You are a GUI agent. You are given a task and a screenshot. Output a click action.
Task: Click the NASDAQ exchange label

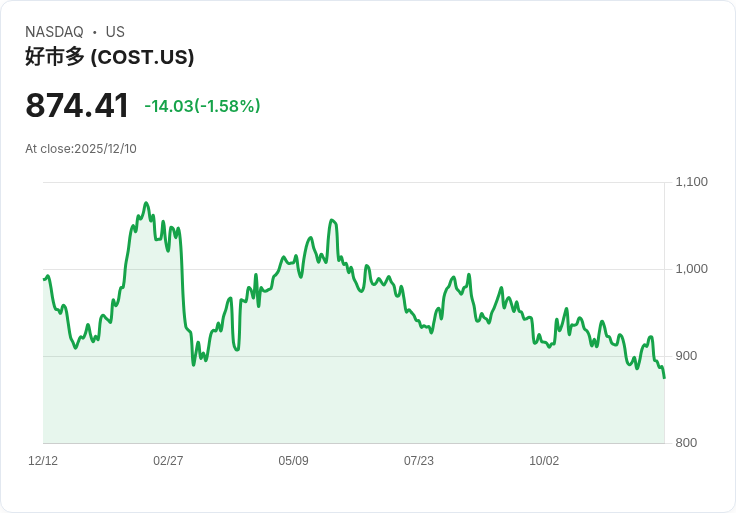(x=54, y=32)
